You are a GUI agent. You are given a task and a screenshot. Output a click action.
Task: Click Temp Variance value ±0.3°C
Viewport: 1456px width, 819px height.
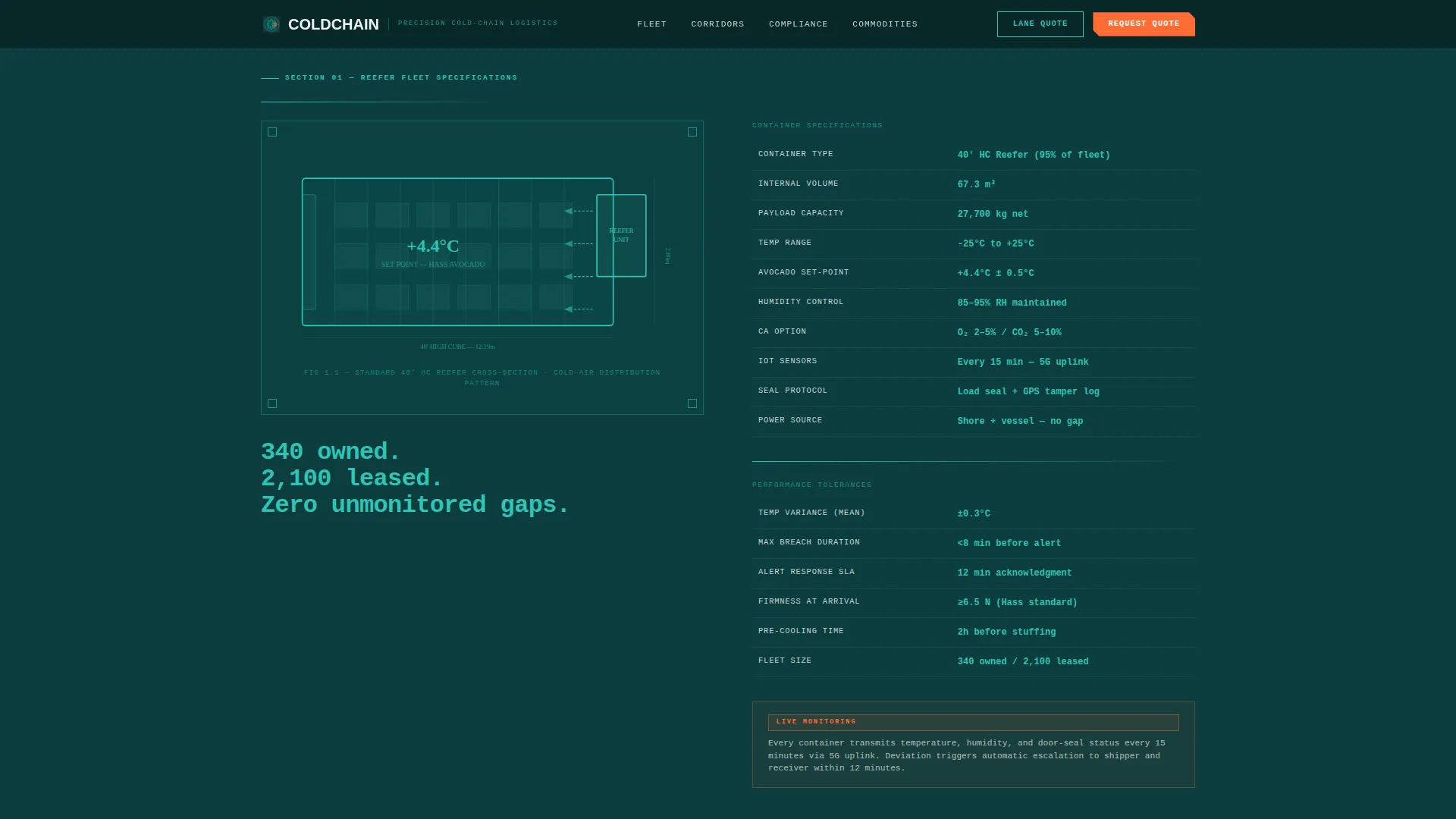973,513
